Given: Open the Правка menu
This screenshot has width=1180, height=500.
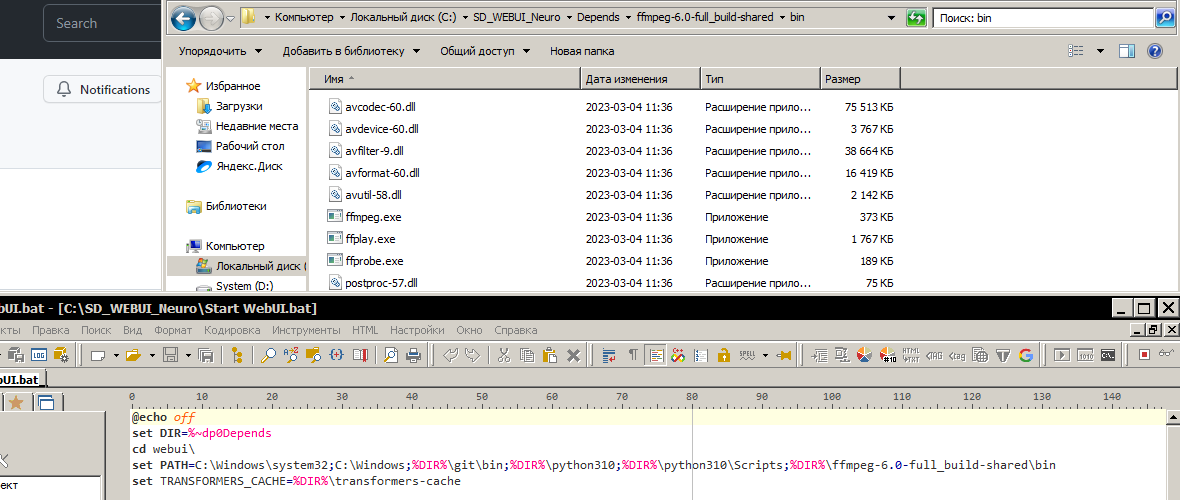Looking at the screenshot, I should tap(50, 330).
